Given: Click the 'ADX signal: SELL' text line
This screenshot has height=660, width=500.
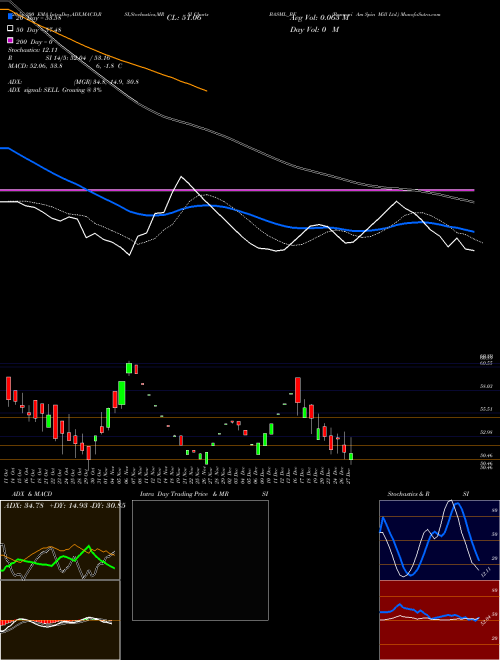Looking at the screenshot, I should 55,90.
